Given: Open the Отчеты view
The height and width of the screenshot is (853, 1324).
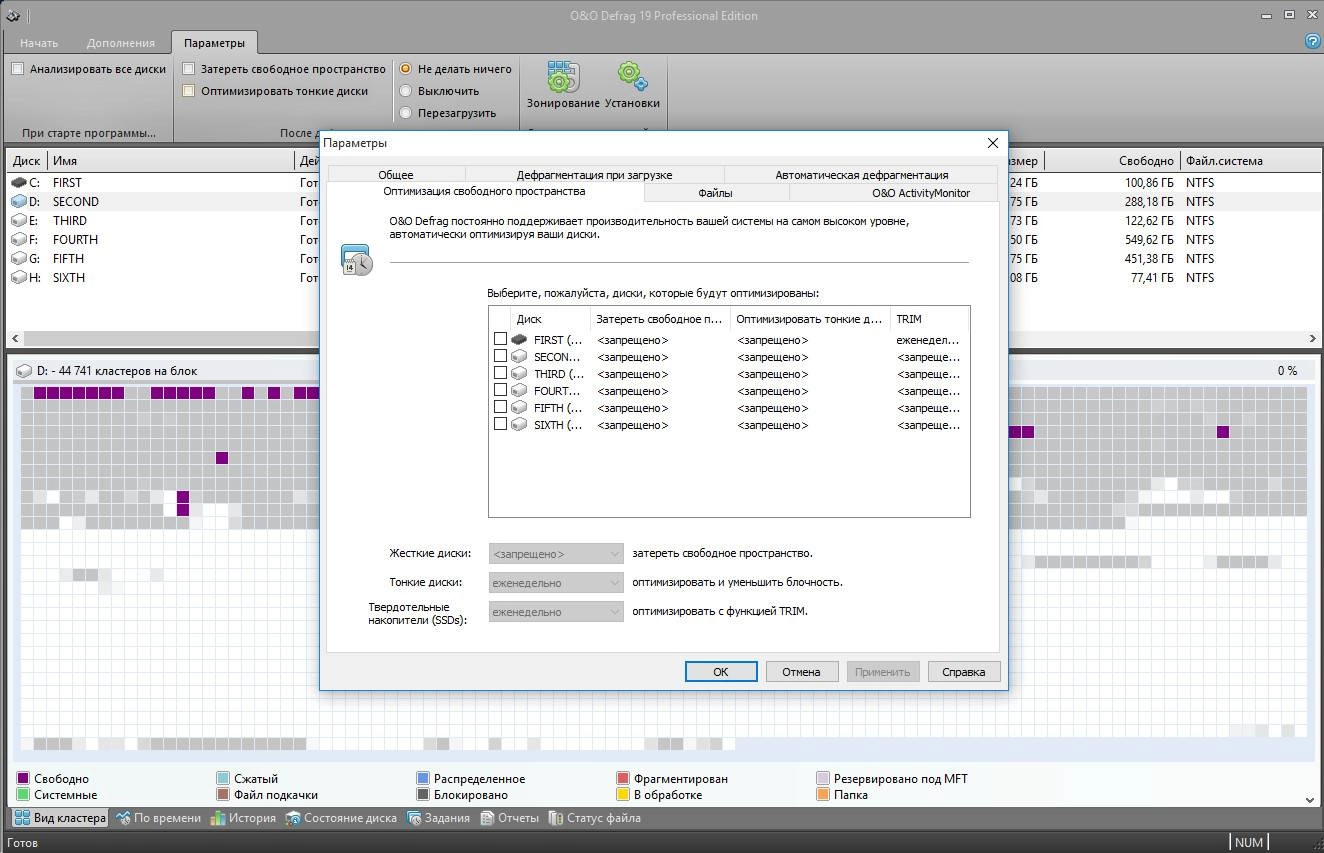Looking at the screenshot, I should coord(509,818).
